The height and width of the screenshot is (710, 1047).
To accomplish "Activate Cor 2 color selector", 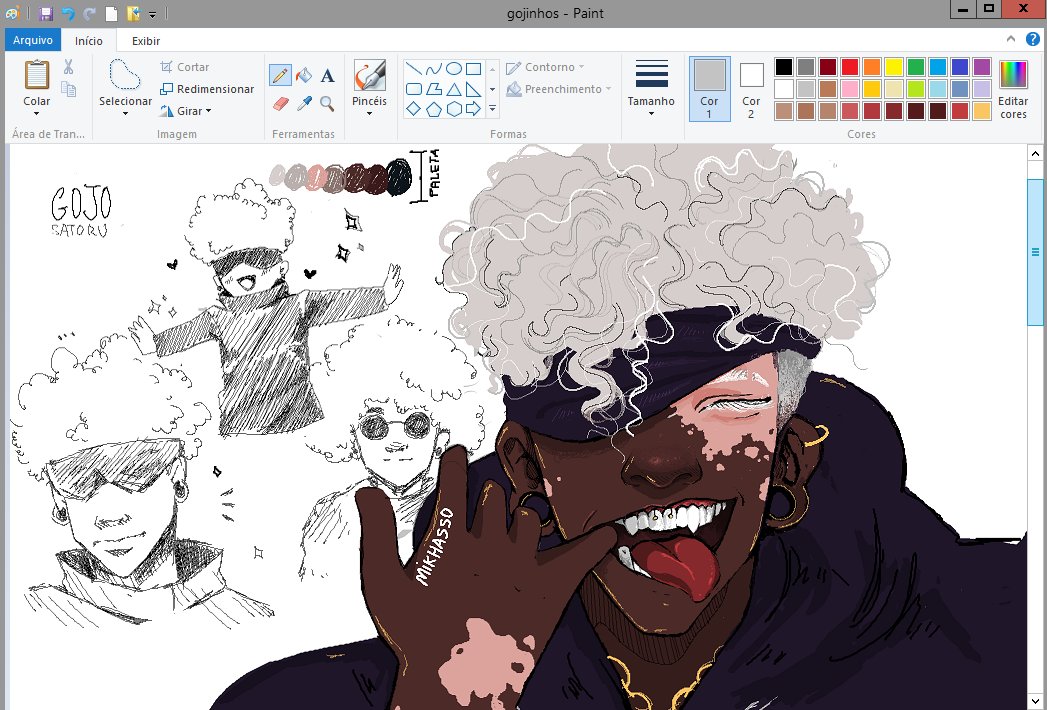I will [x=751, y=88].
